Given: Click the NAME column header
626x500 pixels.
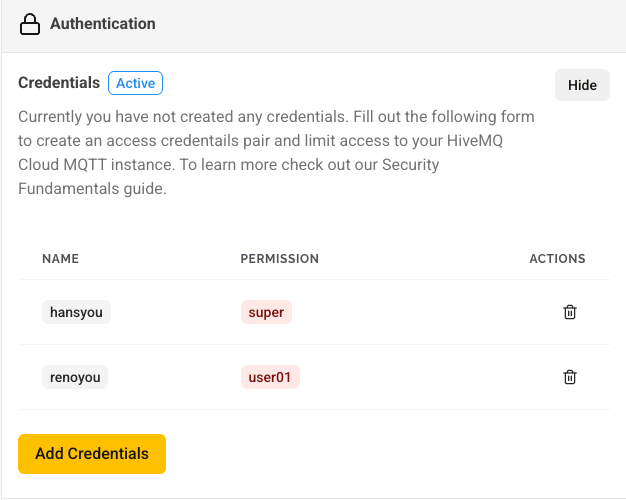Looking at the screenshot, I should (x=60, y=259).
